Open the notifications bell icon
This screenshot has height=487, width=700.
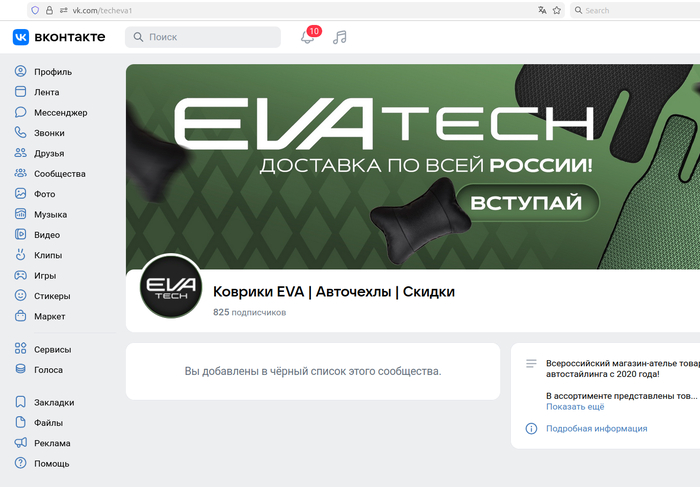(x=307, y=37)
